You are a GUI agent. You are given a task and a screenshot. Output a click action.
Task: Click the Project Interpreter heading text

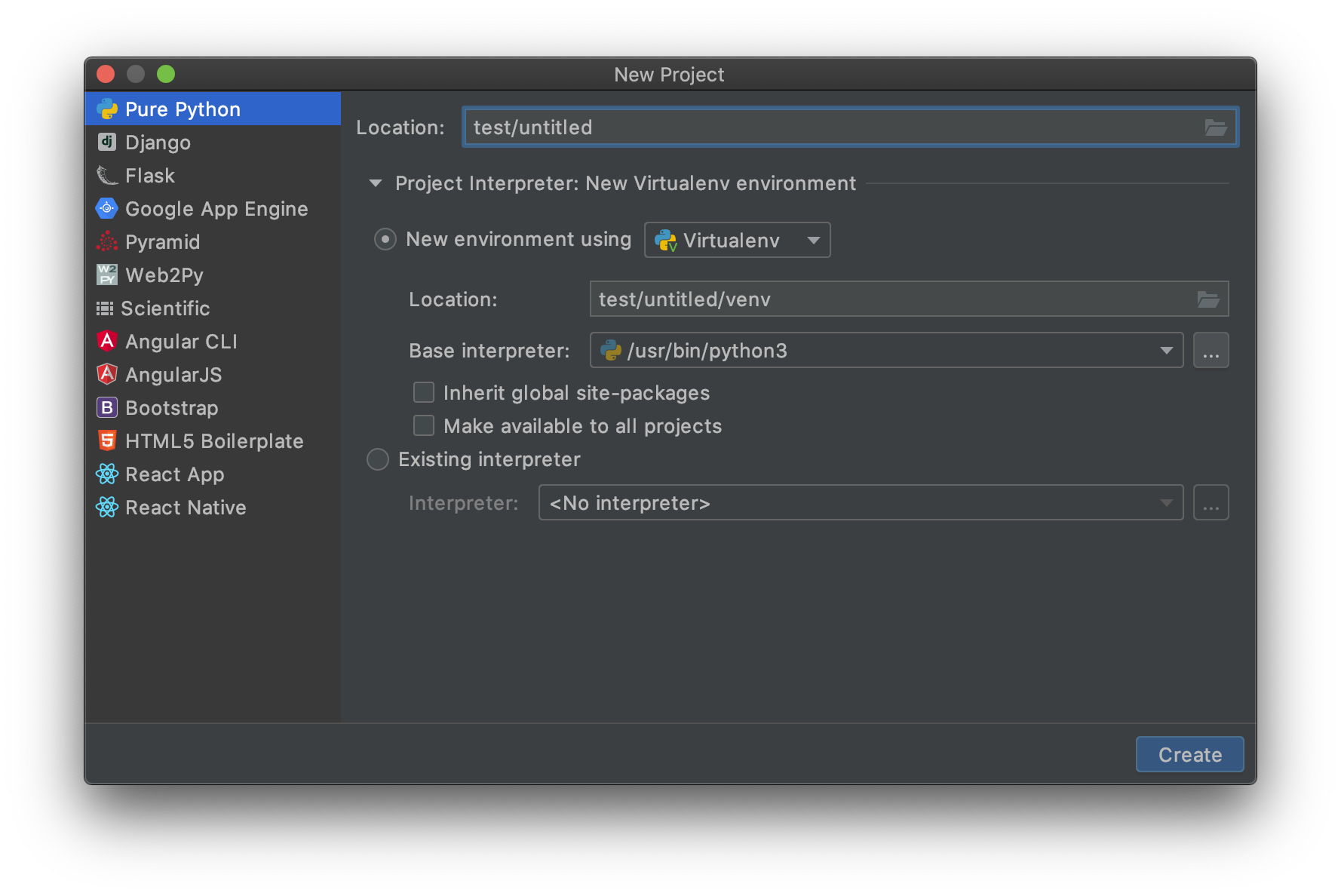point(625,183)
